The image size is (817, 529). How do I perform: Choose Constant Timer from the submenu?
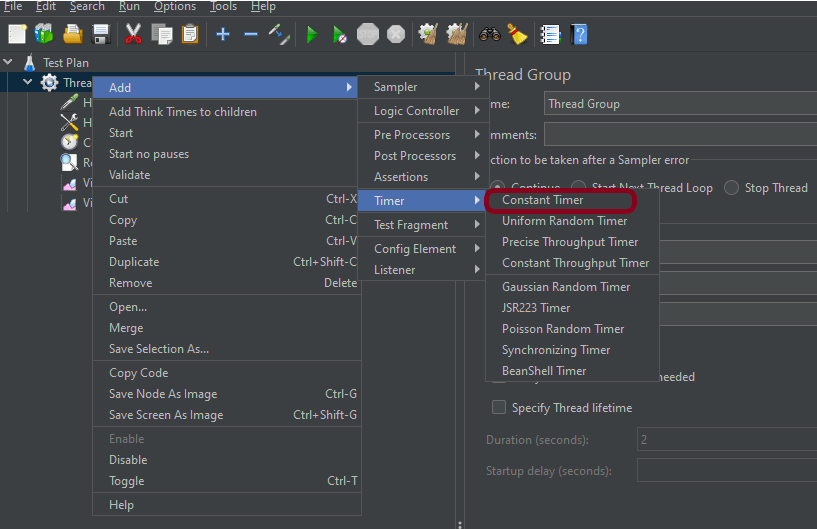[x=543, y=200]
